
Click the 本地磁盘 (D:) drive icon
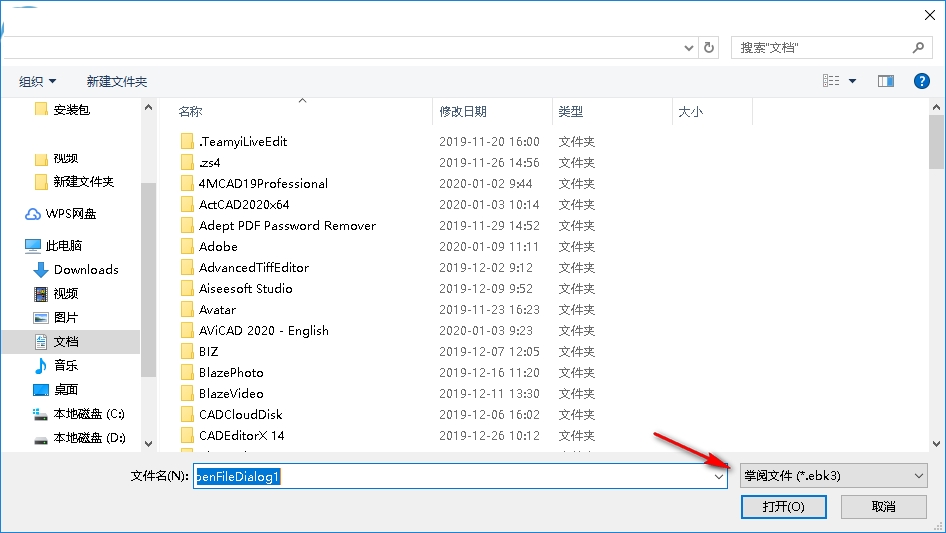pos(40,439)
